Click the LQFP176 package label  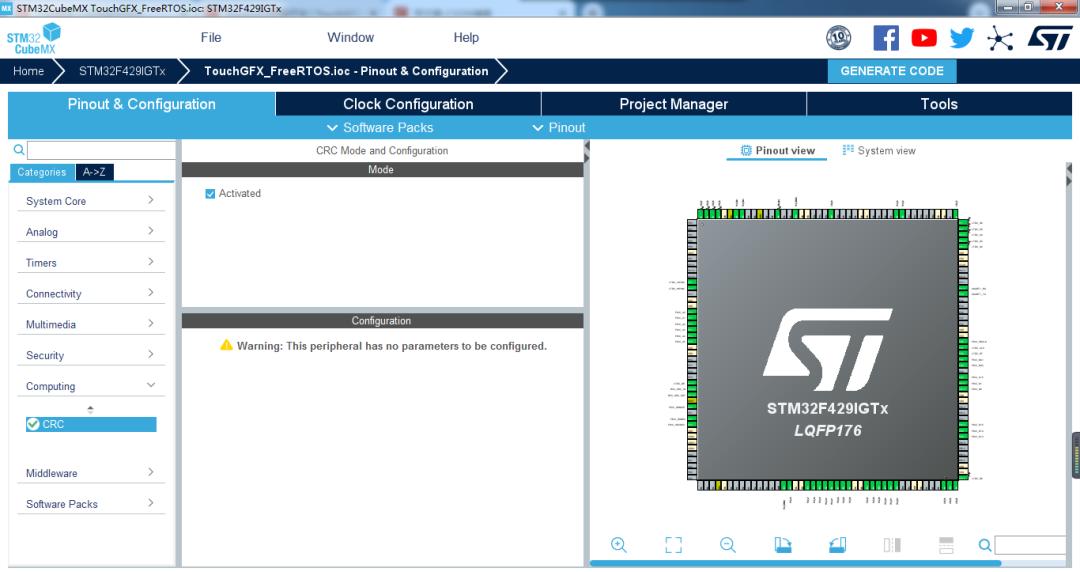(x=827, y=431)
